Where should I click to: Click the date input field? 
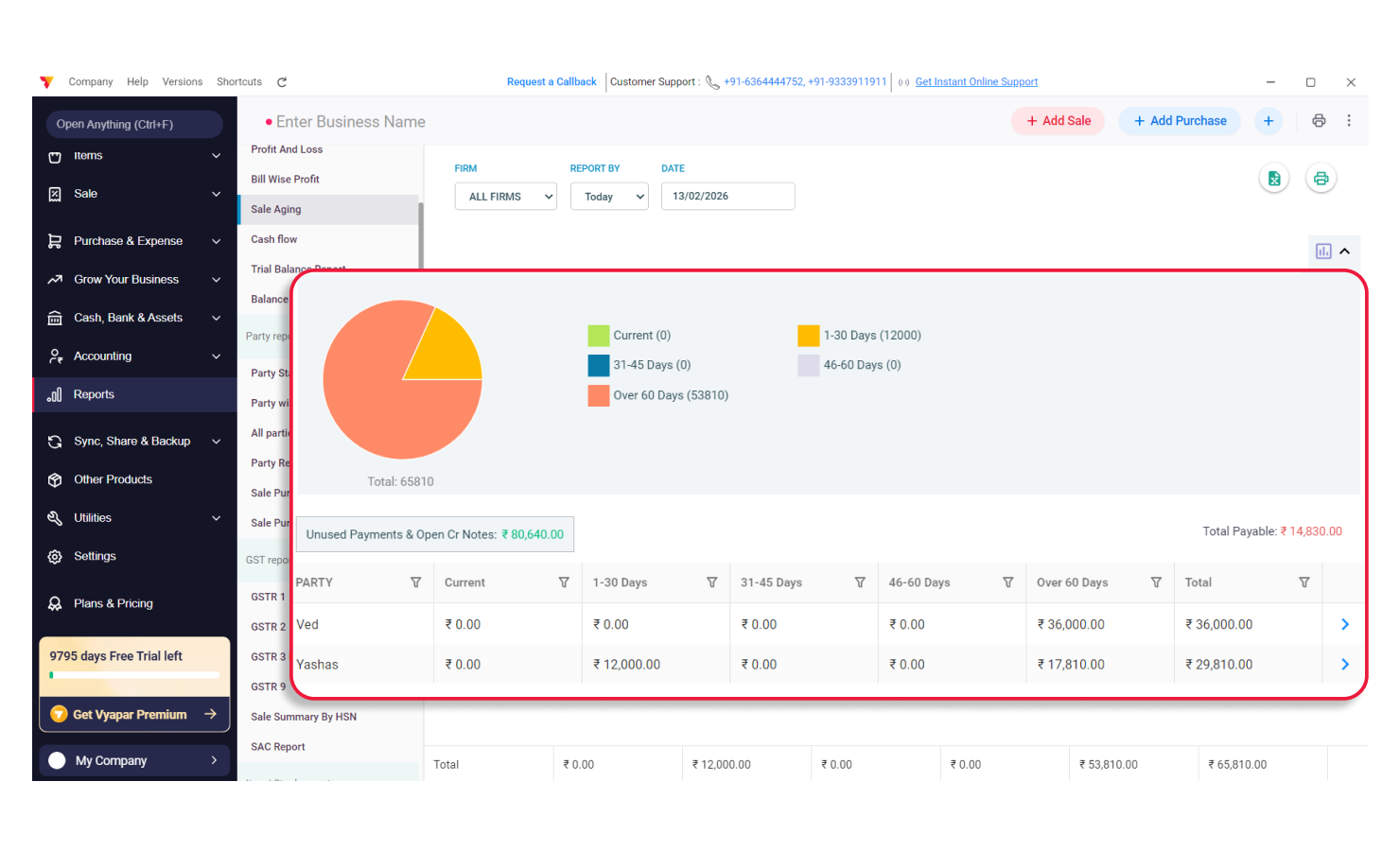727,197
